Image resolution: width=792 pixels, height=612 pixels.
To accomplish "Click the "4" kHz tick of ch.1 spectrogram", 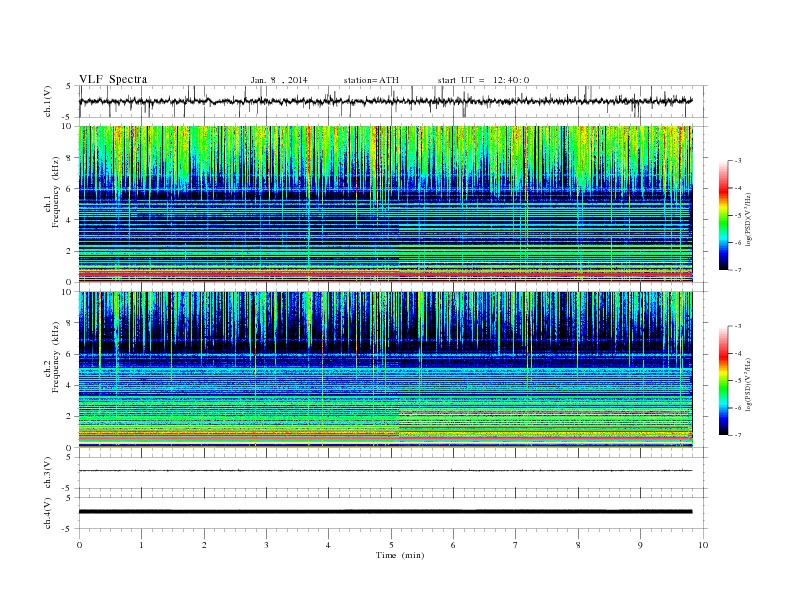I will click(x=69, y=220).
